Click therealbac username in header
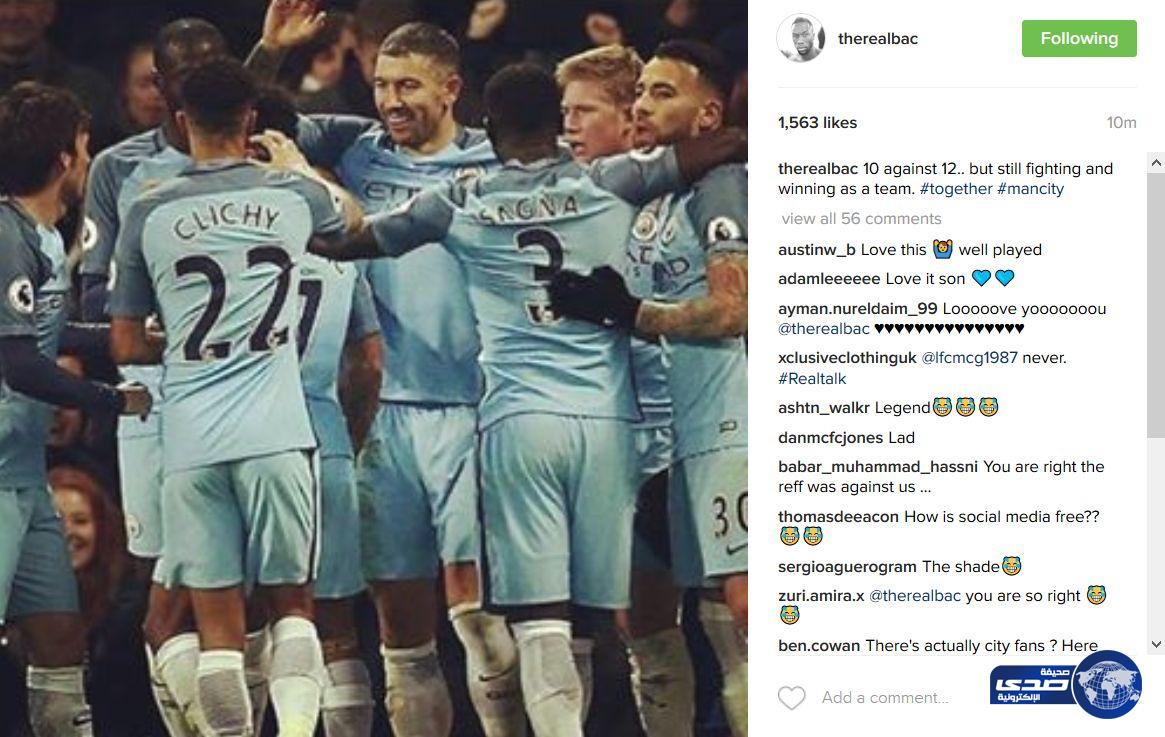1165x737 pixels. click(x=877, y=39)
